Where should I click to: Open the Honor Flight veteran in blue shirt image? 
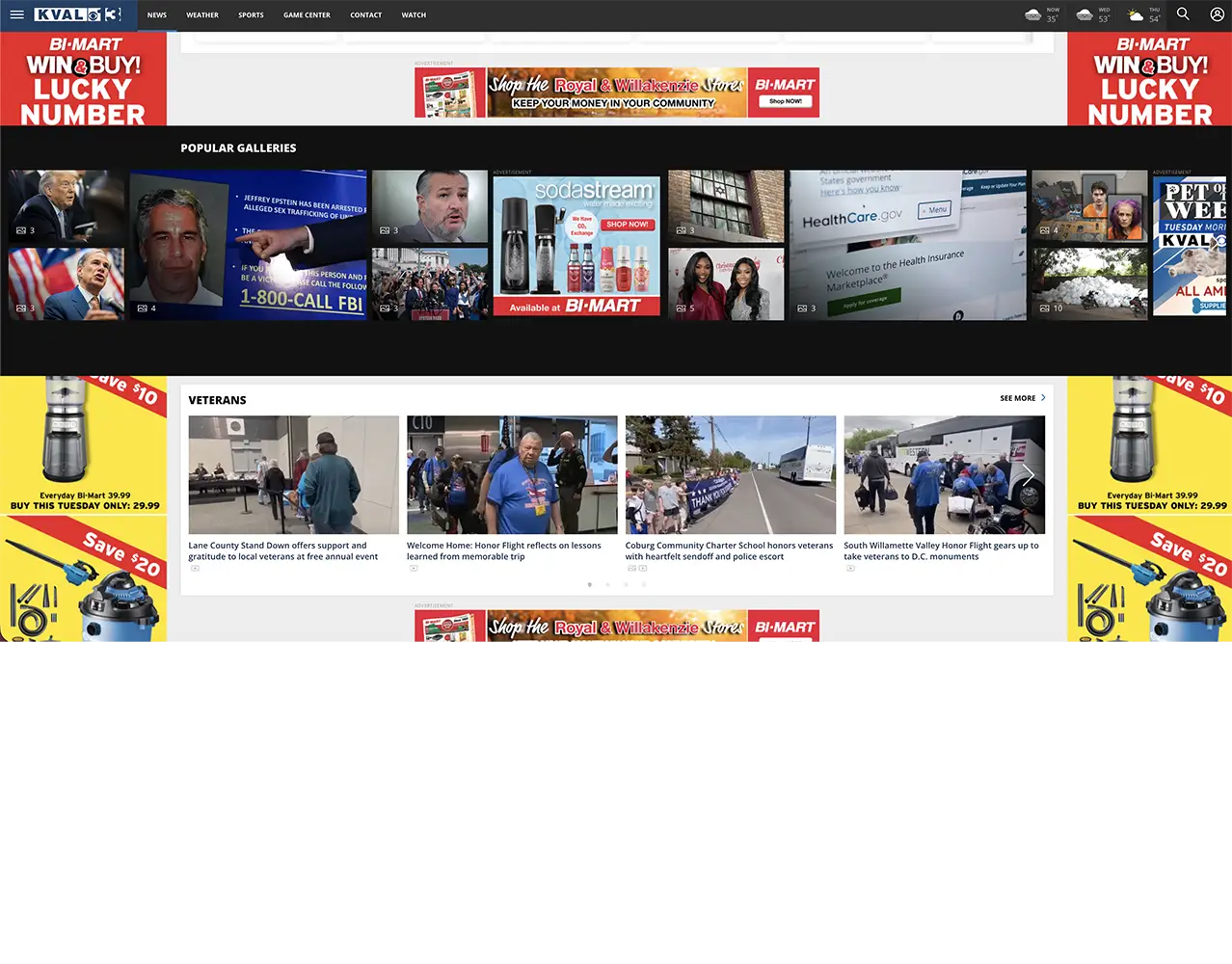click(512, 474)
